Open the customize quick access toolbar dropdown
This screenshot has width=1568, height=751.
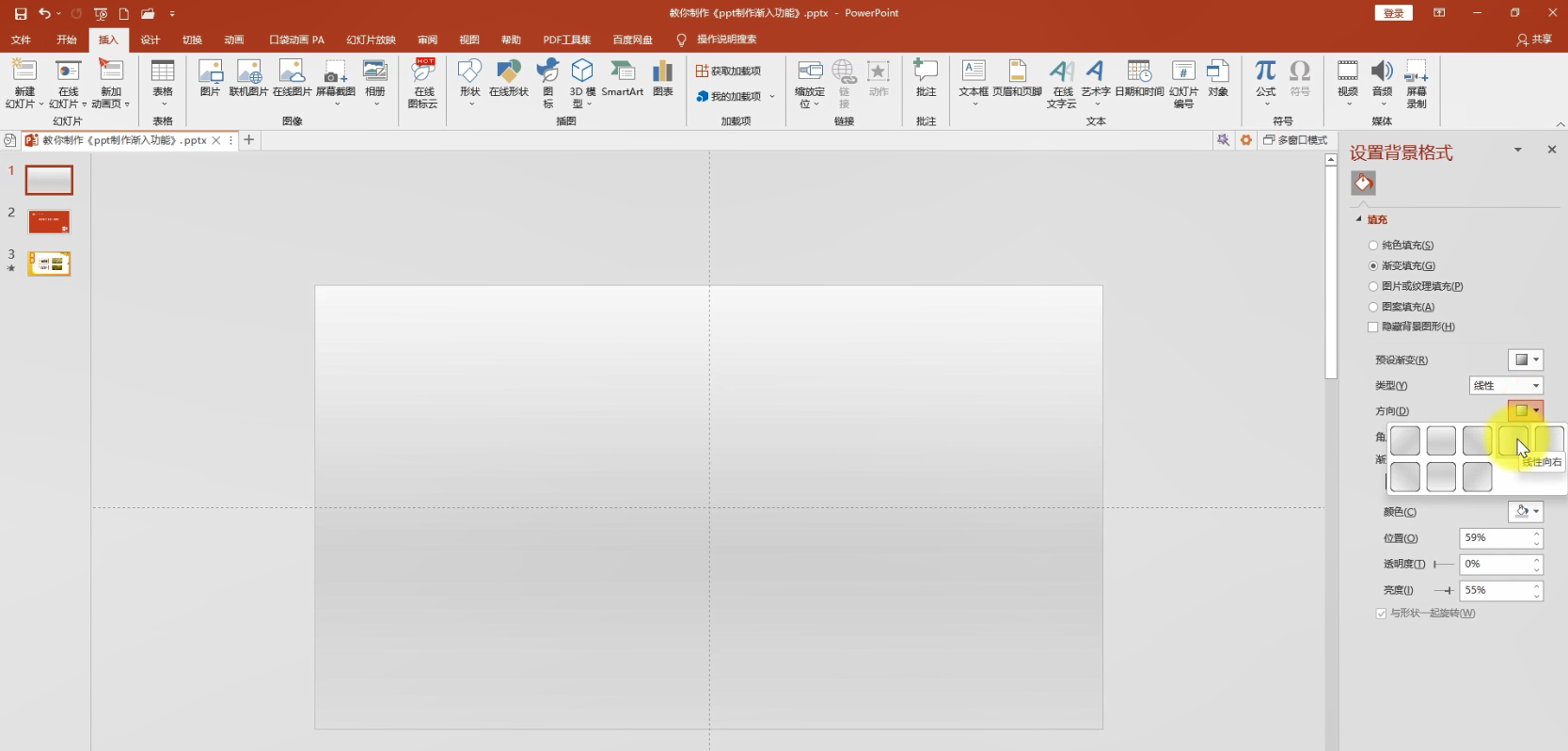[172, 13]
